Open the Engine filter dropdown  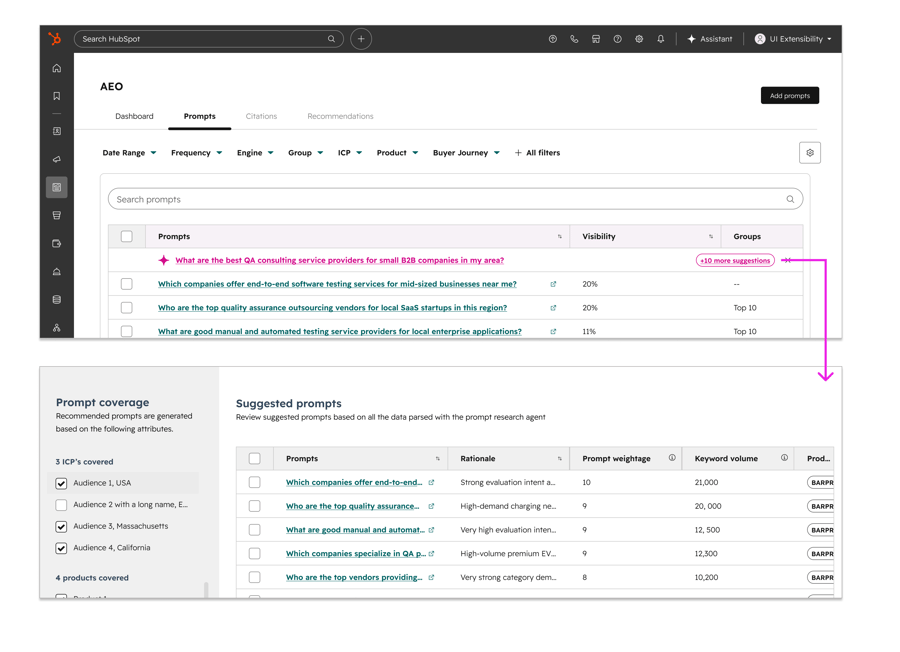click(x=255, y=153)
